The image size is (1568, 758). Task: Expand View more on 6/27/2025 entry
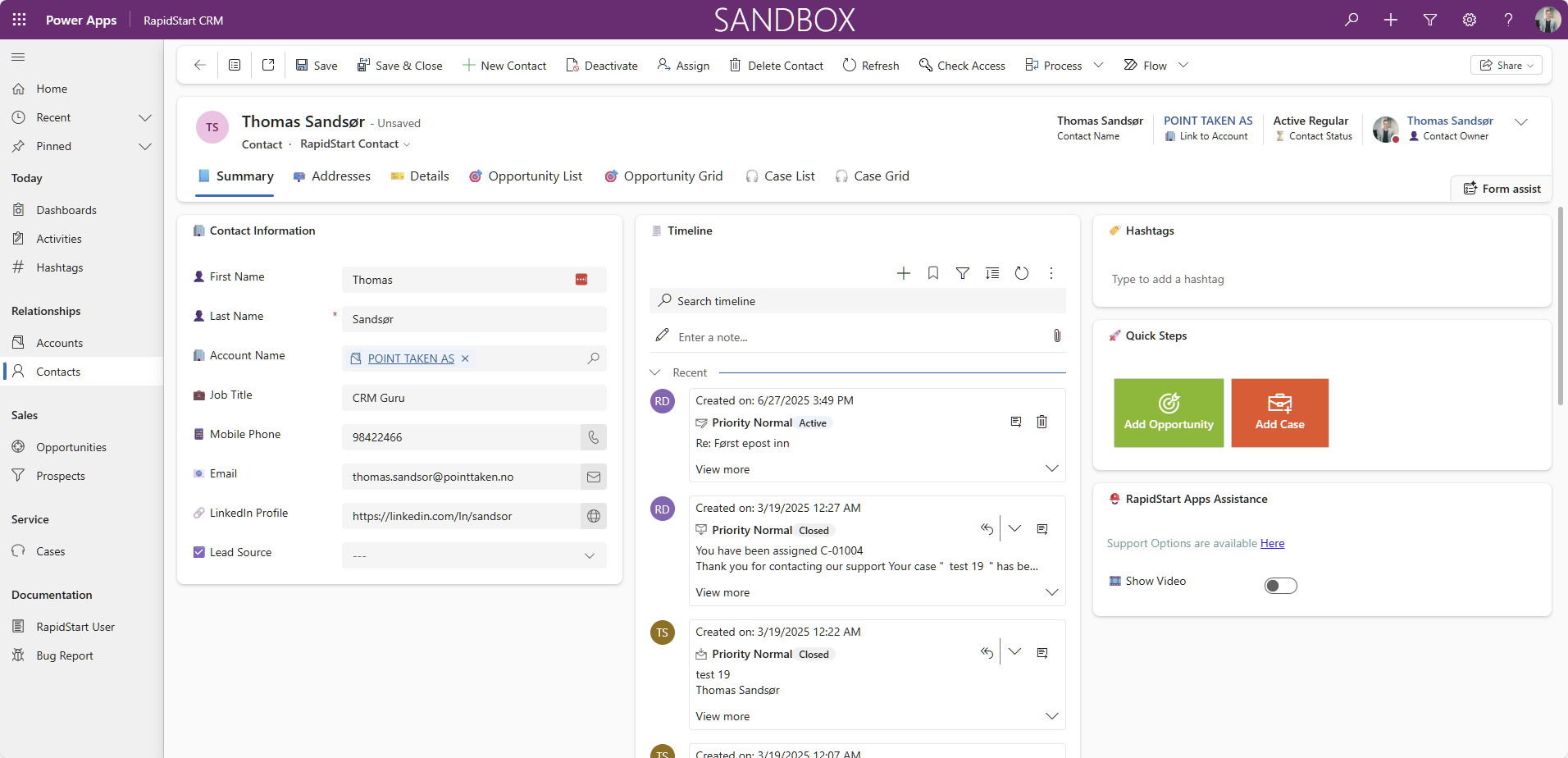tap(1052, 468)
